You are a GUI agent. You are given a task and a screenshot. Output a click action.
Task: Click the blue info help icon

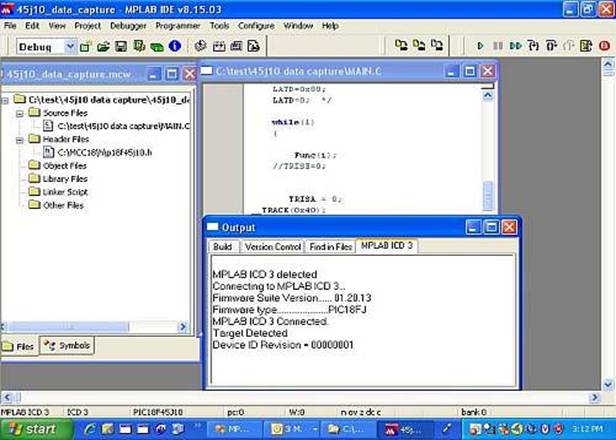click(175, 46)
